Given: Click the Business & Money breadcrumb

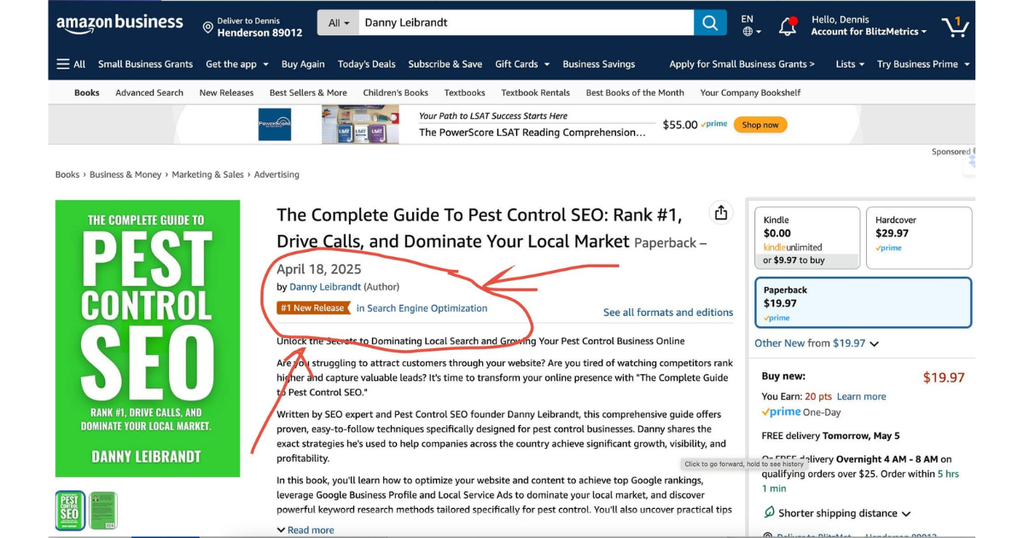Looking at the screenshot, I should [x=125, y=174].
